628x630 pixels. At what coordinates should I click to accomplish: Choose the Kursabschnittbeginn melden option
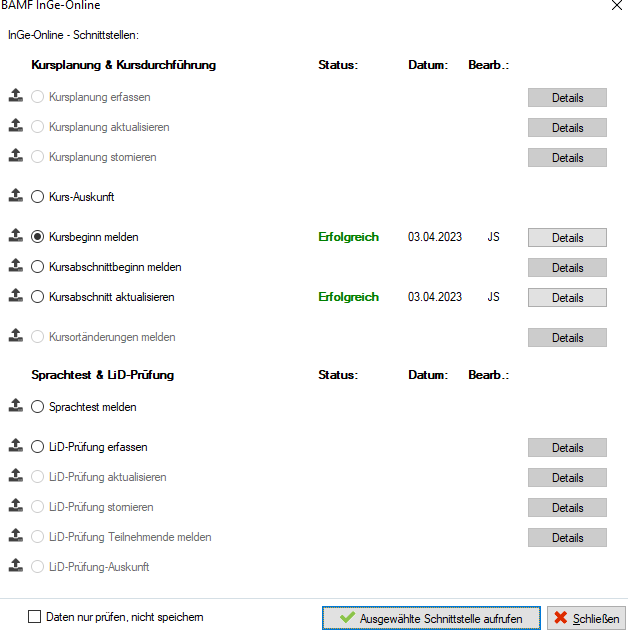click(37, 267)
